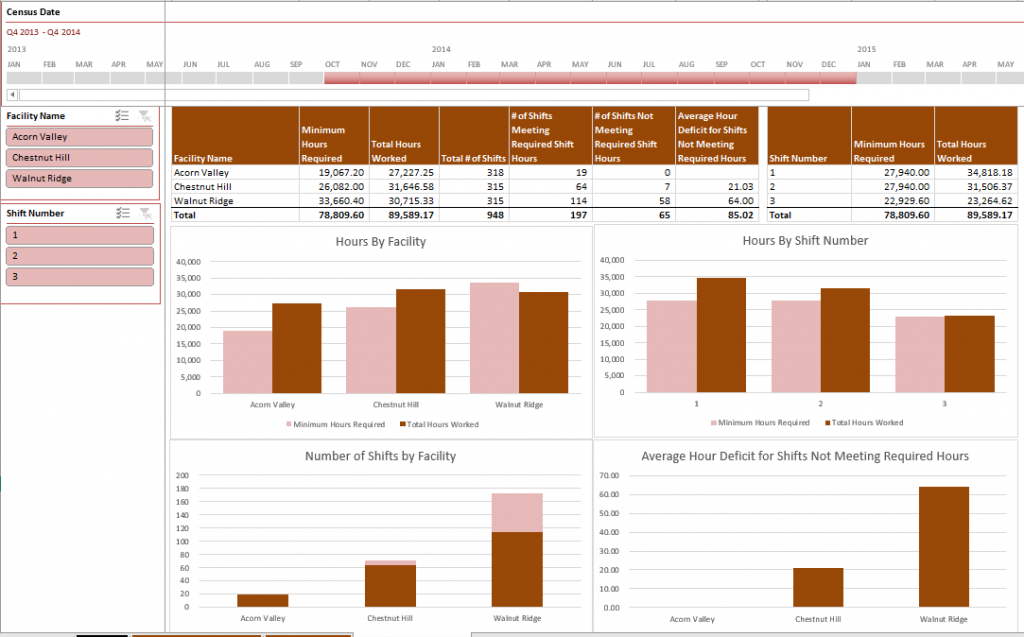
Task: Toggle Shift Number 2 in the slicer
Action: point(79,255)
